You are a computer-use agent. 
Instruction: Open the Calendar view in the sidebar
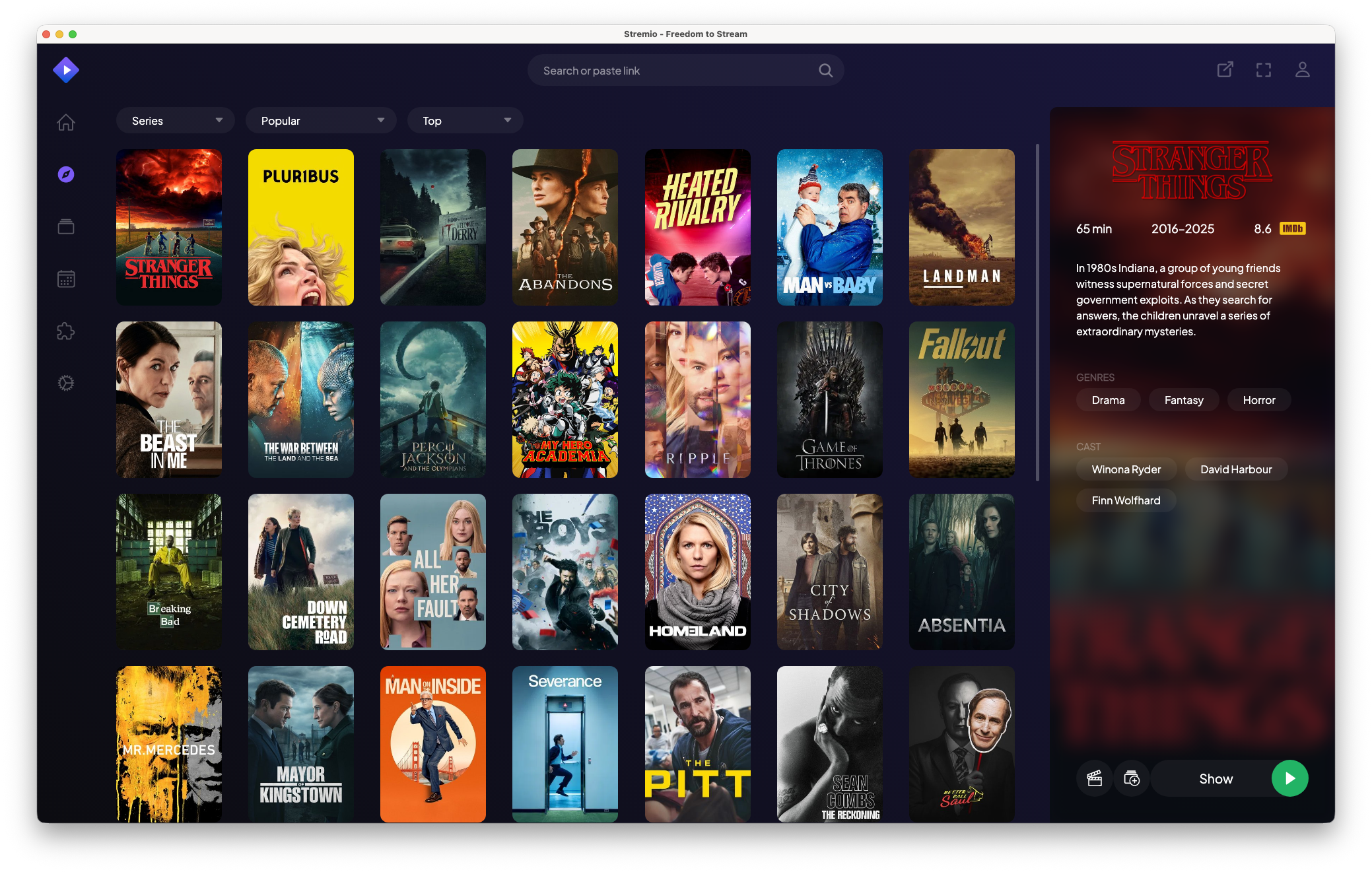pyautogui.click(x=66, y=279)
